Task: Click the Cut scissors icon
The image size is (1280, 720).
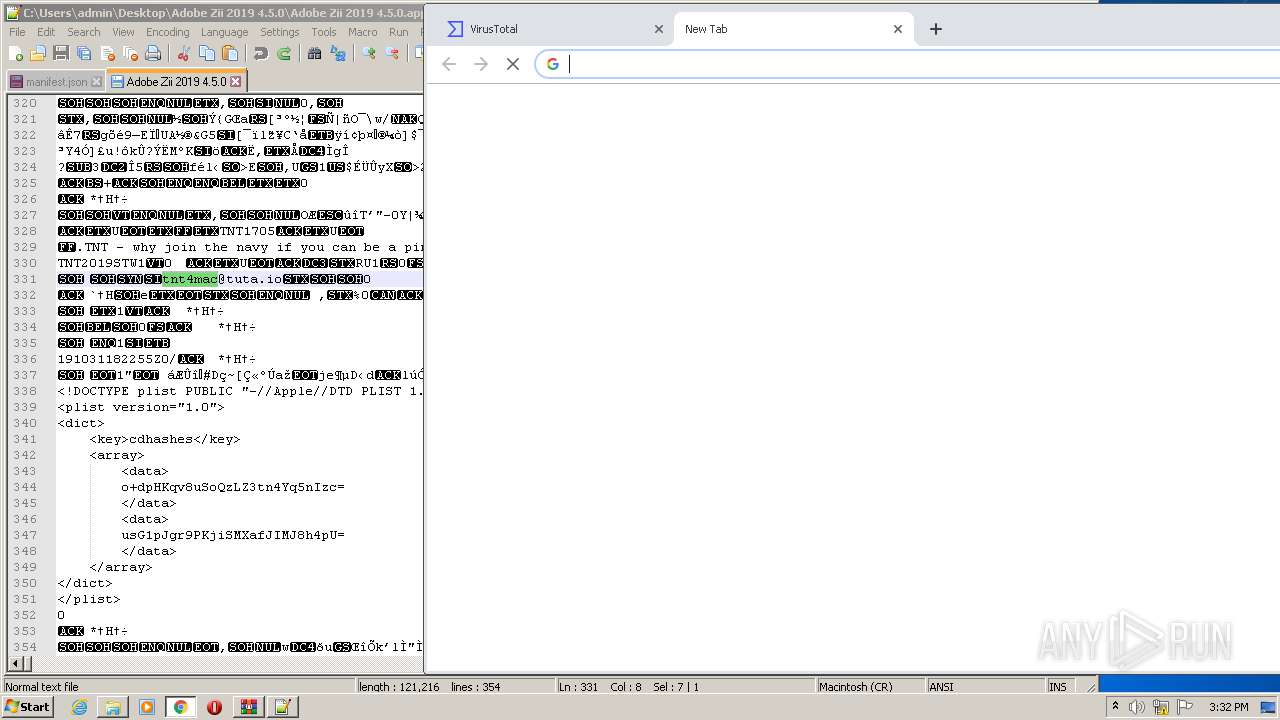Action: [184, 54]
